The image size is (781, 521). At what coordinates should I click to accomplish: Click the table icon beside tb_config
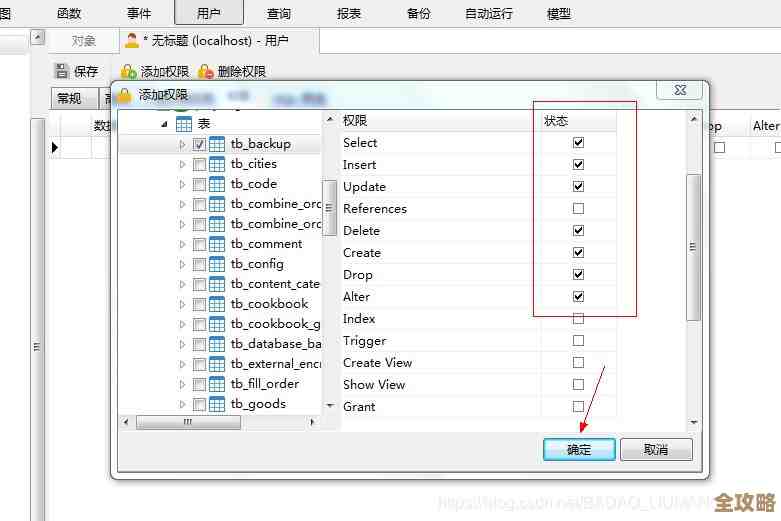pos(217,264)
